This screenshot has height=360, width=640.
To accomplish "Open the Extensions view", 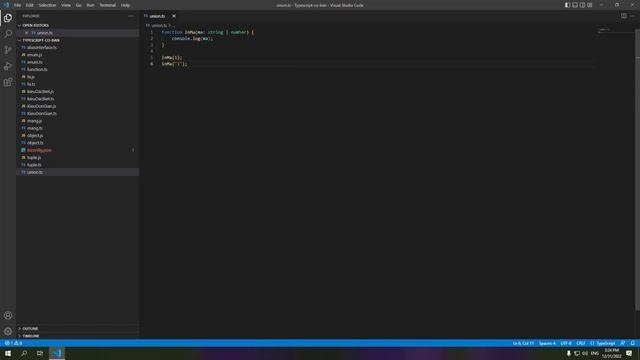I will pos(8,82).
